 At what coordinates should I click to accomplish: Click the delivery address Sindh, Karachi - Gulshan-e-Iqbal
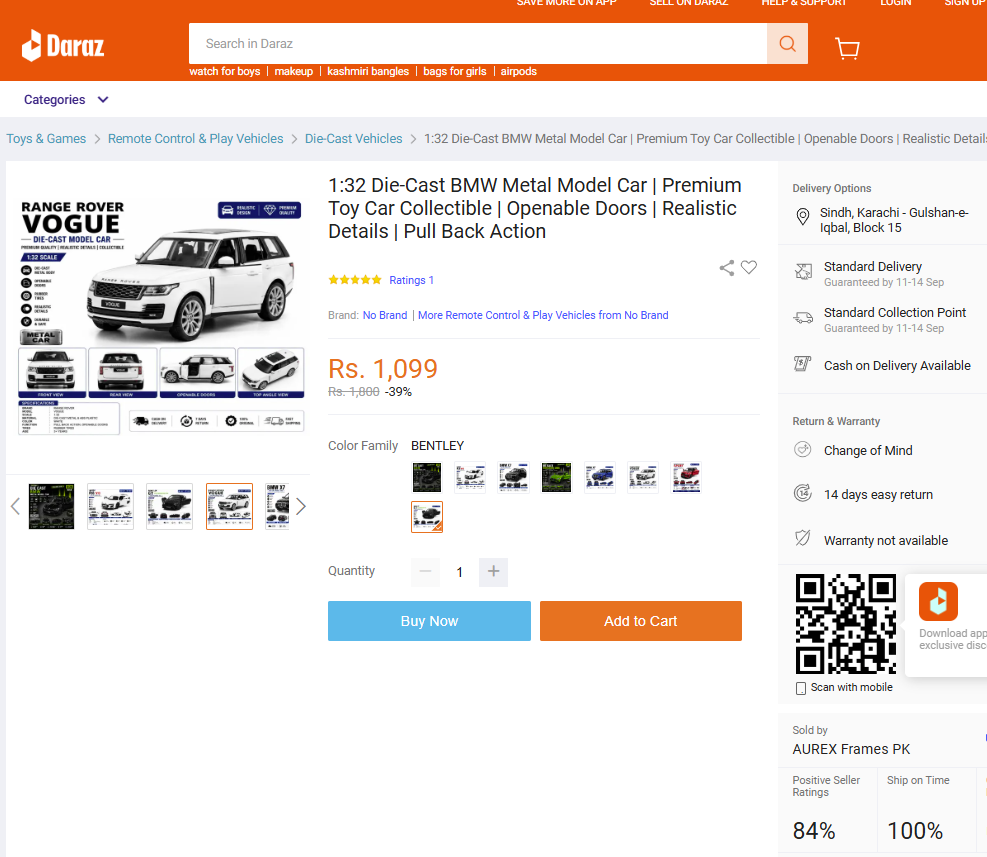(894, 220)
